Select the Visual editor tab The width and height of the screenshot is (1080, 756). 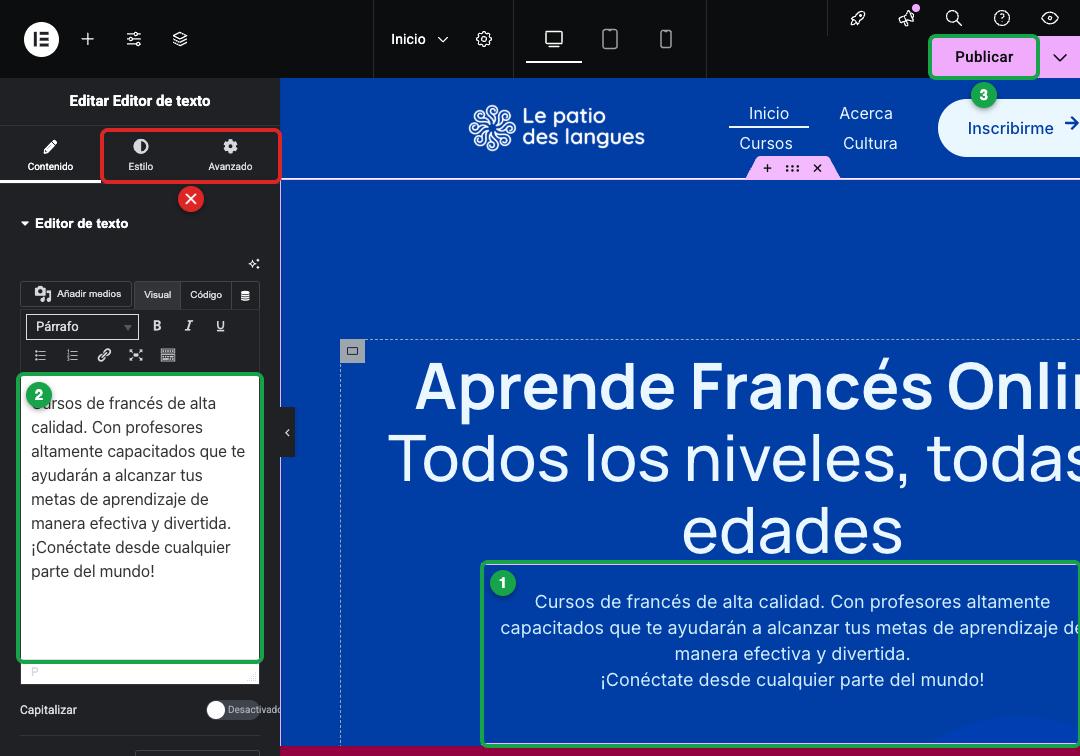pyautogui.click(x=157, y=295)
